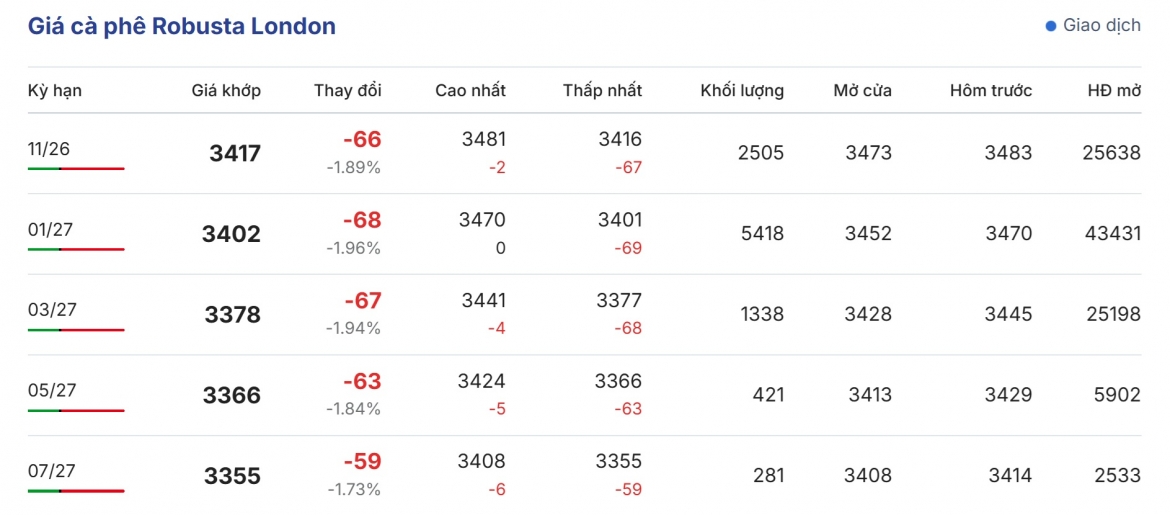Click the range bar under 07/27
This screenshot has height=515, width=1170.
click(76, 491)
